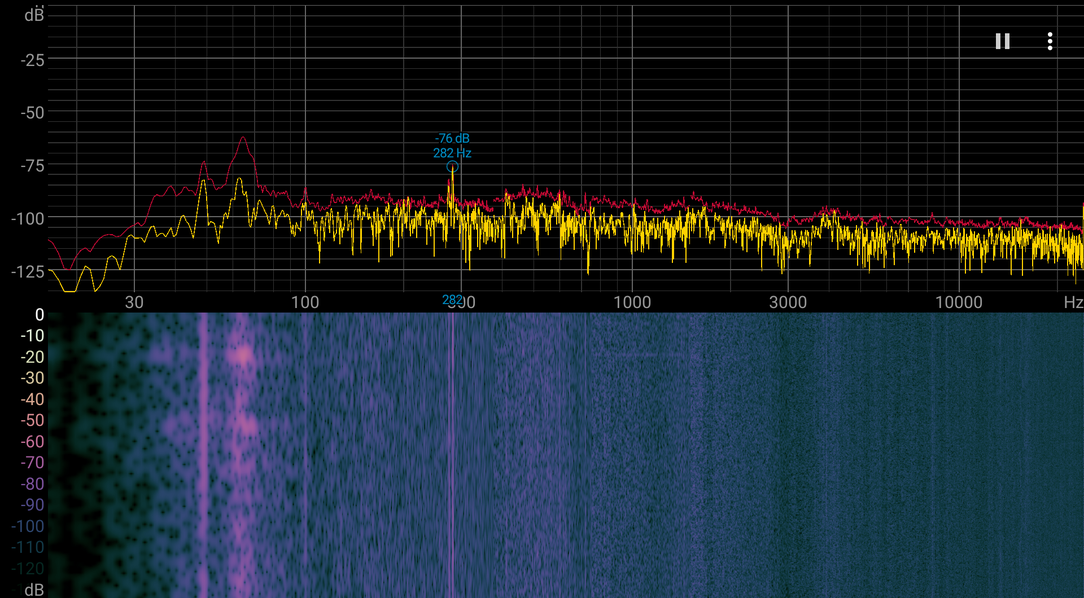This screenshot has height=598, width=1084.
Task: Click the 100 Hz axis label
Action: 305,302
